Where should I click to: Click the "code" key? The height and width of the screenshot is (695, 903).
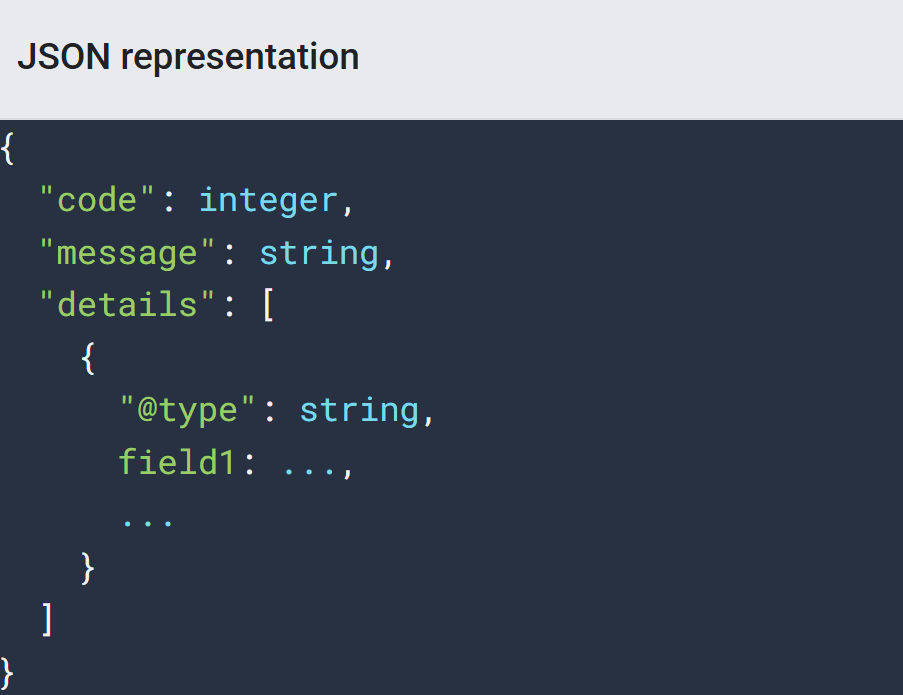tap(97, 200)
